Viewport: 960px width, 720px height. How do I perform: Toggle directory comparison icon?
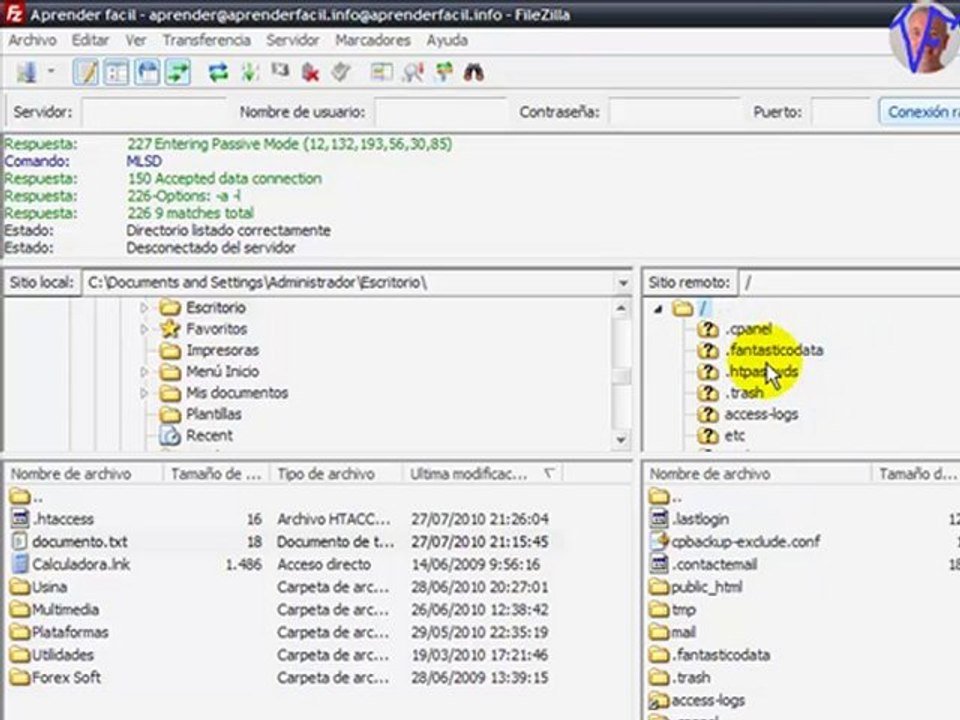click(x=413, y=73)
